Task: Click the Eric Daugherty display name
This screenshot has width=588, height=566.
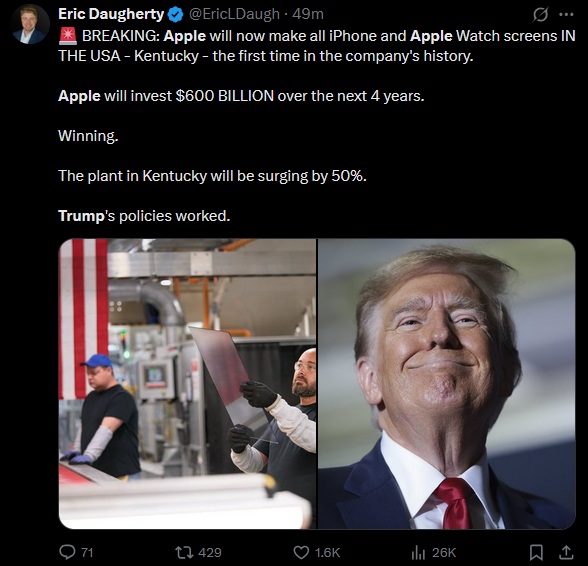Action: coord(111,14)
